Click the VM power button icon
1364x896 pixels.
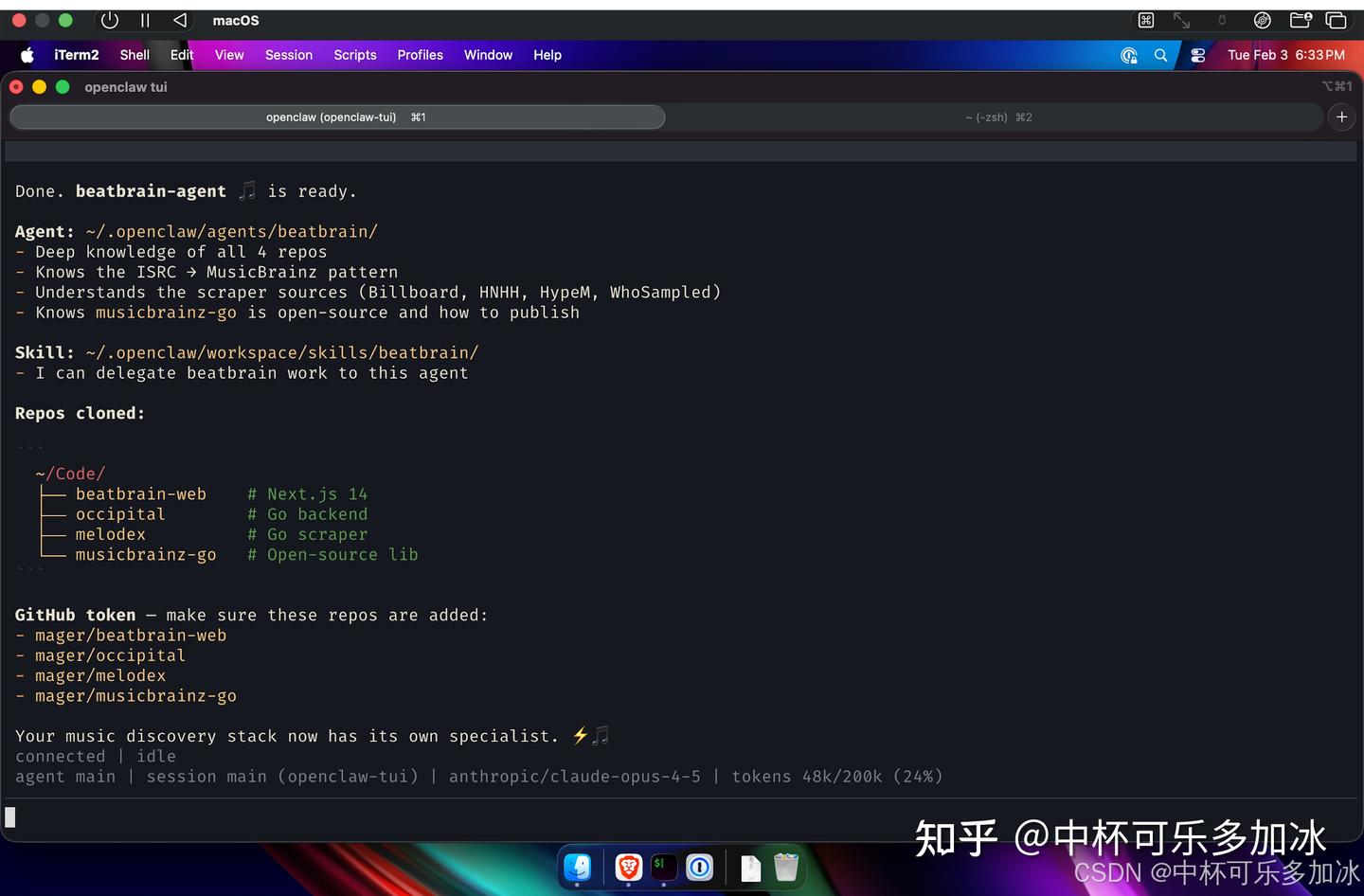pos(110,20)
